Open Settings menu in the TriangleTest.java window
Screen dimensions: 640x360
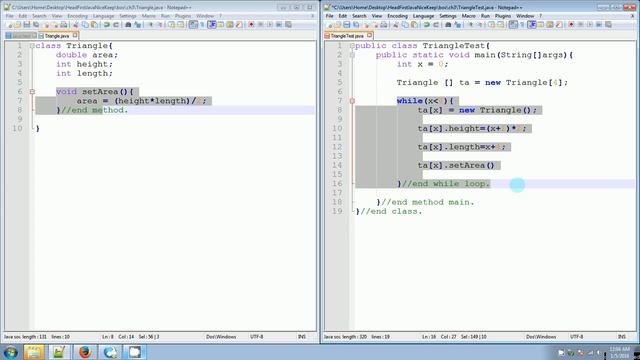448,16
